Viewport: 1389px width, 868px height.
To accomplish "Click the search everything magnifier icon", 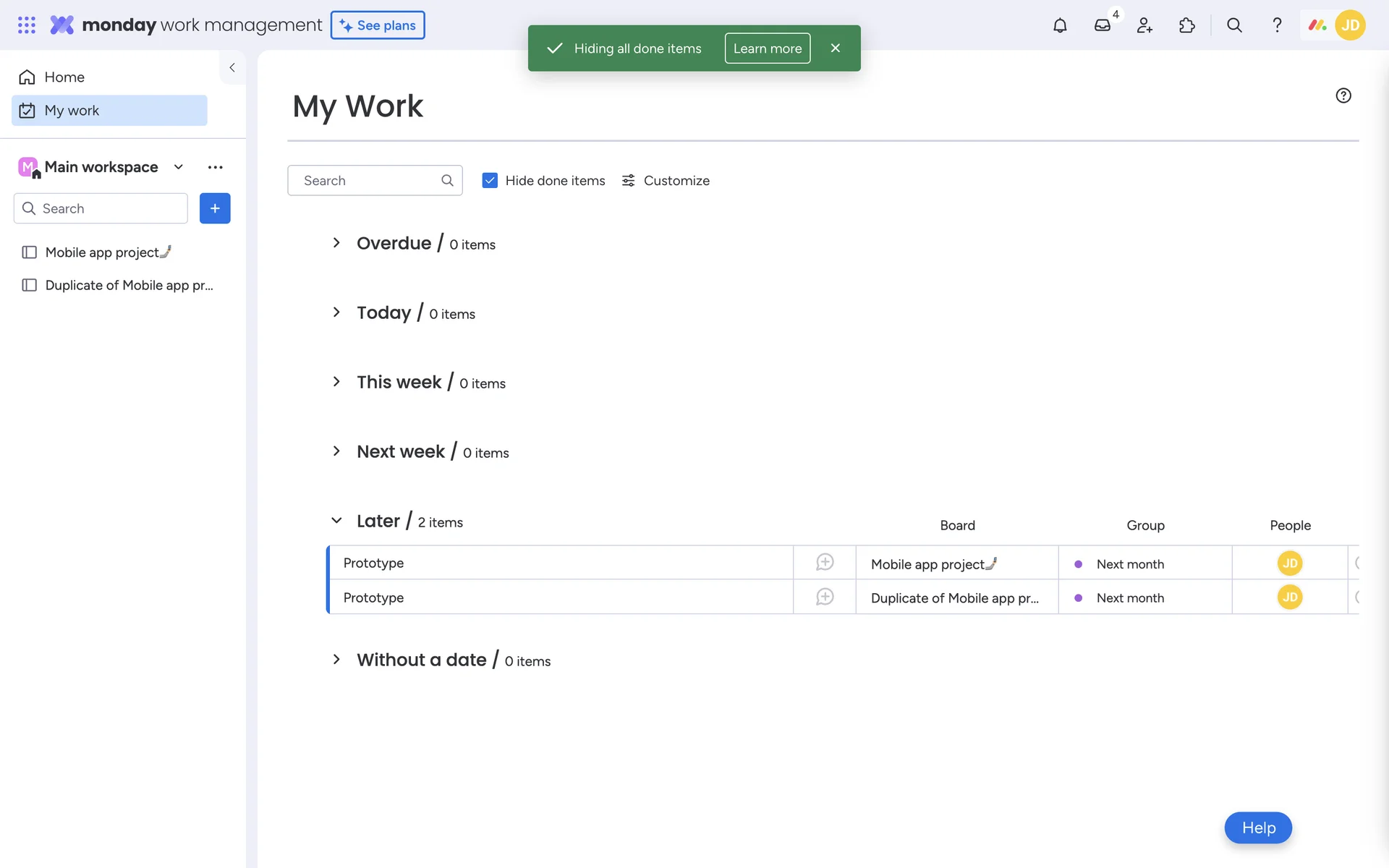I will point(1234,25).
